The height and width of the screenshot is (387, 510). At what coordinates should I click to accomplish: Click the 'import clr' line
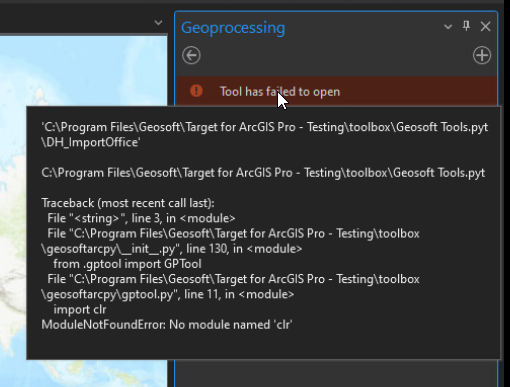pos(80,310)
